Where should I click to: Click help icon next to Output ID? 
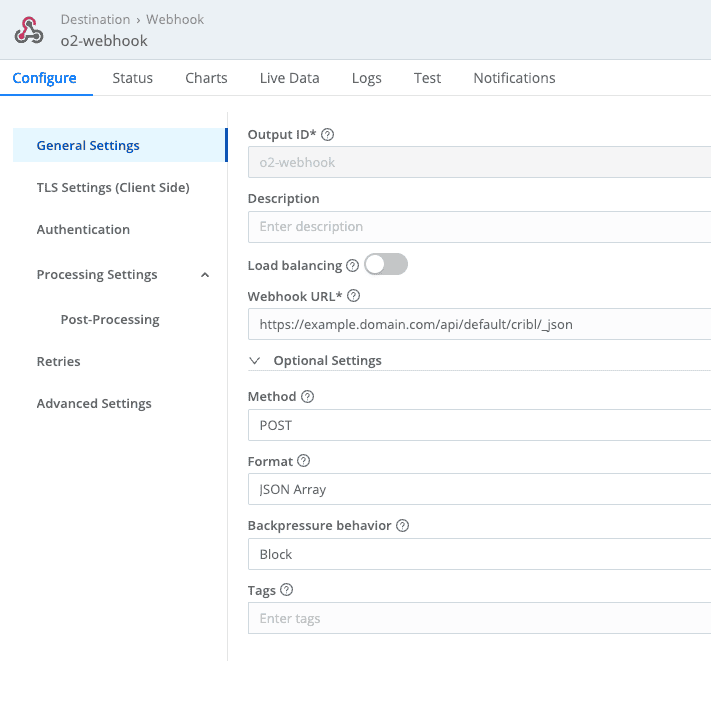pos(327,134)
